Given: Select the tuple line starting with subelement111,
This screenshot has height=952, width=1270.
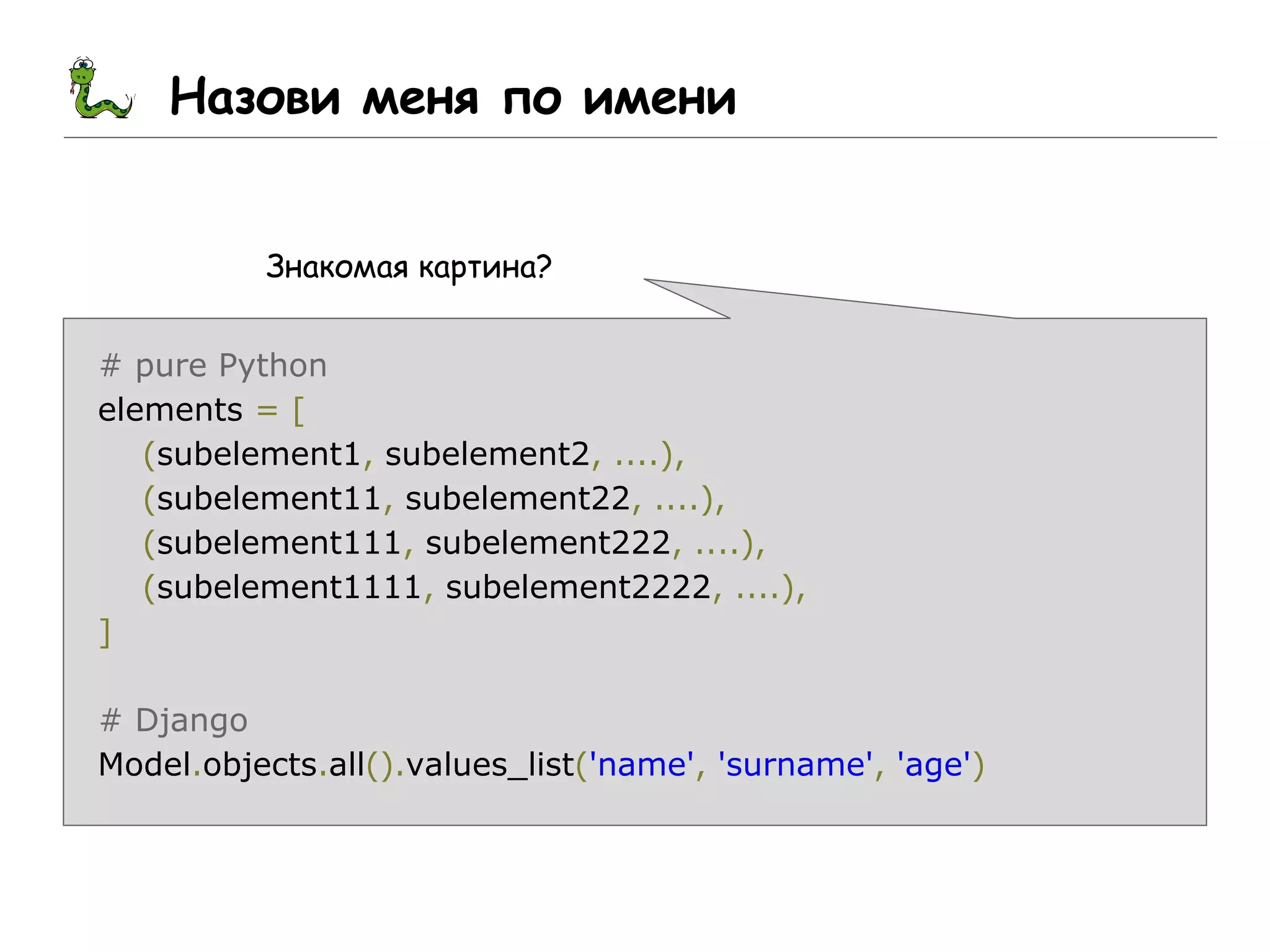Looking at the screenshot, I should (455, 544).
